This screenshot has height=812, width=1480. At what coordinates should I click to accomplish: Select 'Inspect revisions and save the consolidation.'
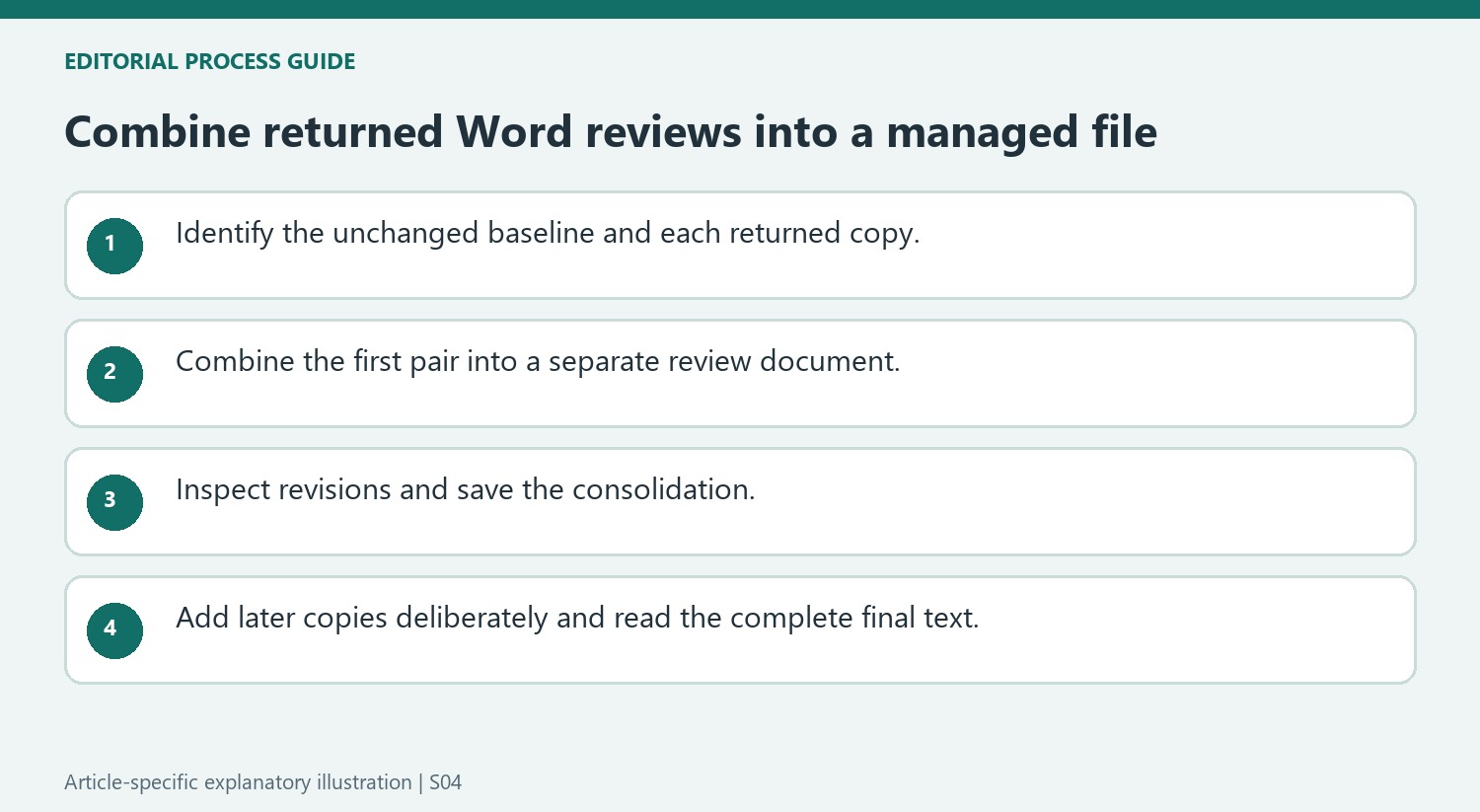pyautogui.click(x=466, y=490)
